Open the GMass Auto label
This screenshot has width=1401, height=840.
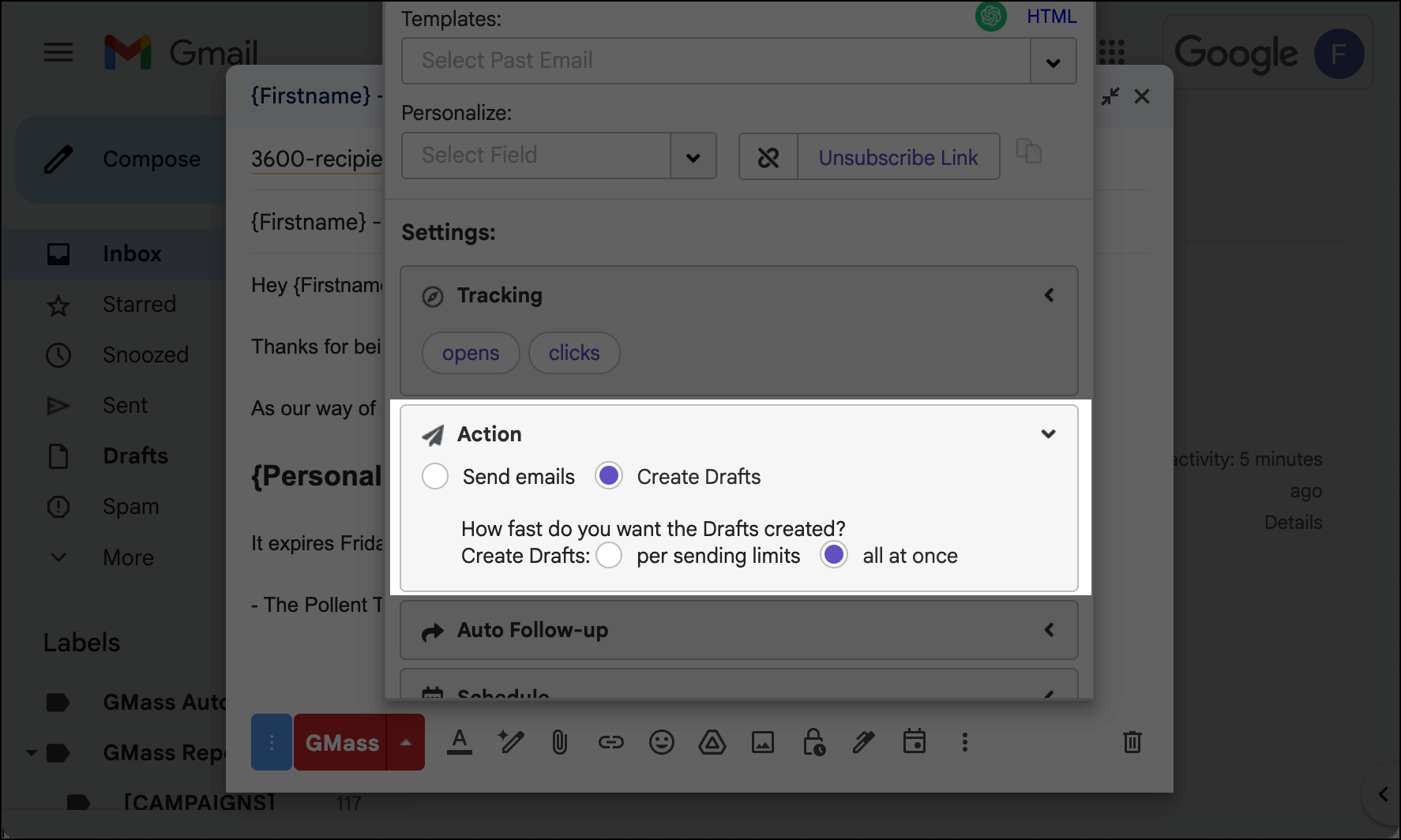pyautogui.click(x=164, y=703)
